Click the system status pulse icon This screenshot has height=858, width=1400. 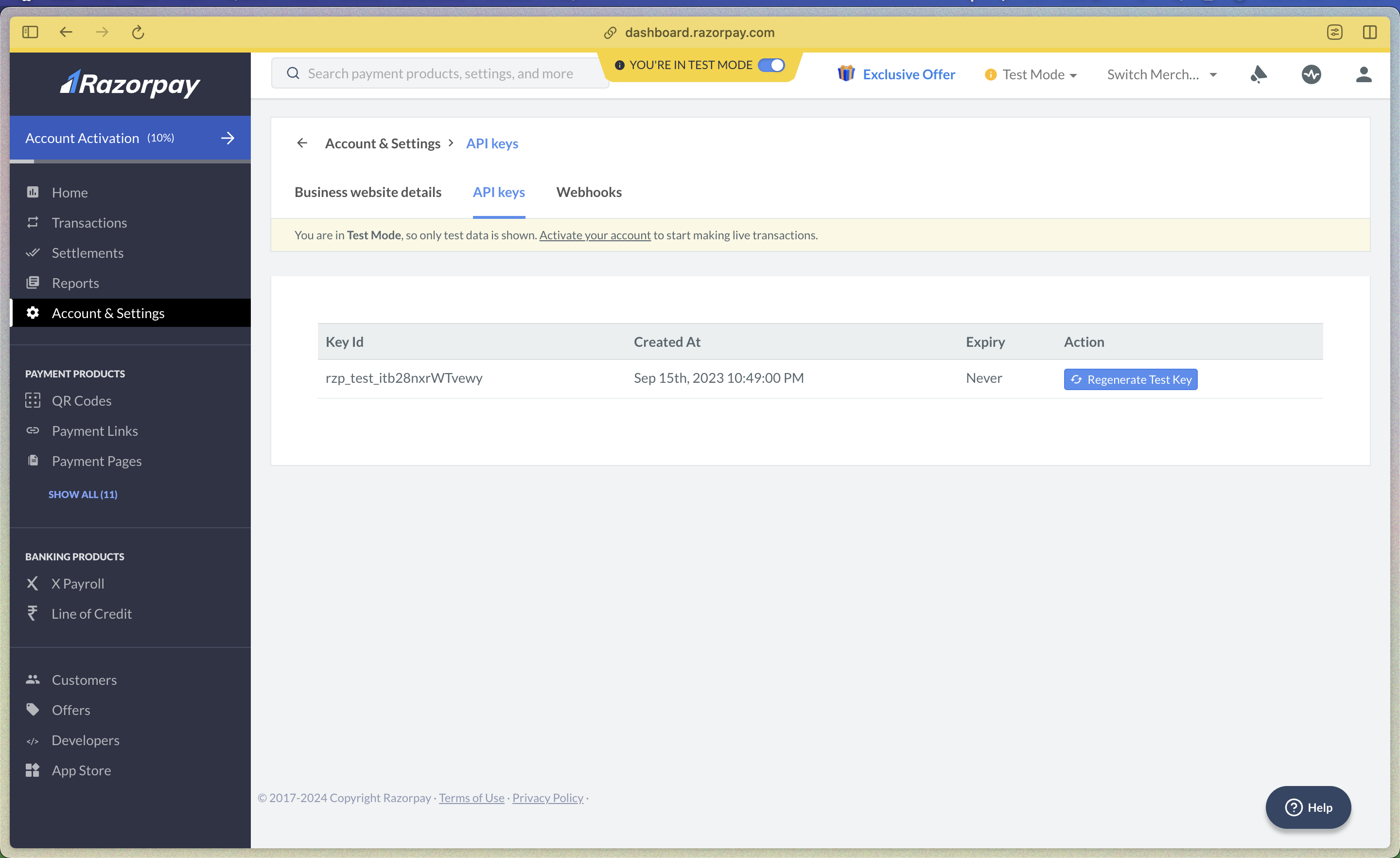(x=1311, y=74)
